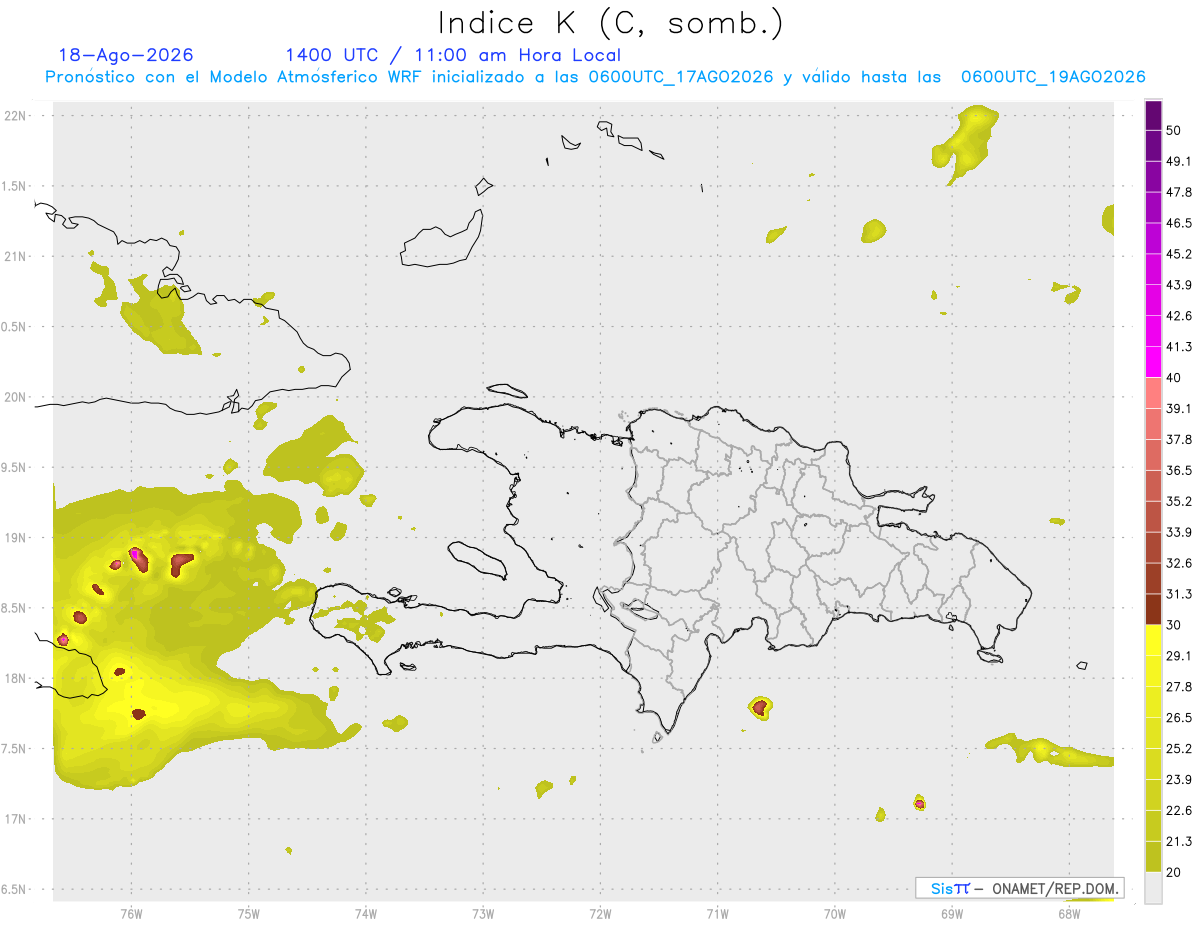Click the colorbar value '20' at the bottom

(x=1174, y=873)
